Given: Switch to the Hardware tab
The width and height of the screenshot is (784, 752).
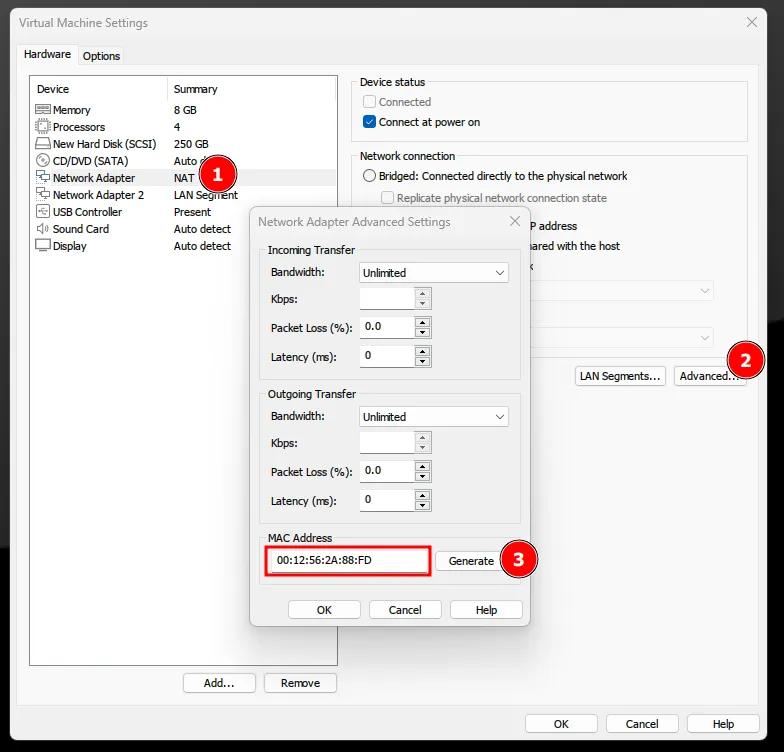Looking at the screenshot, I should (47, 54).
